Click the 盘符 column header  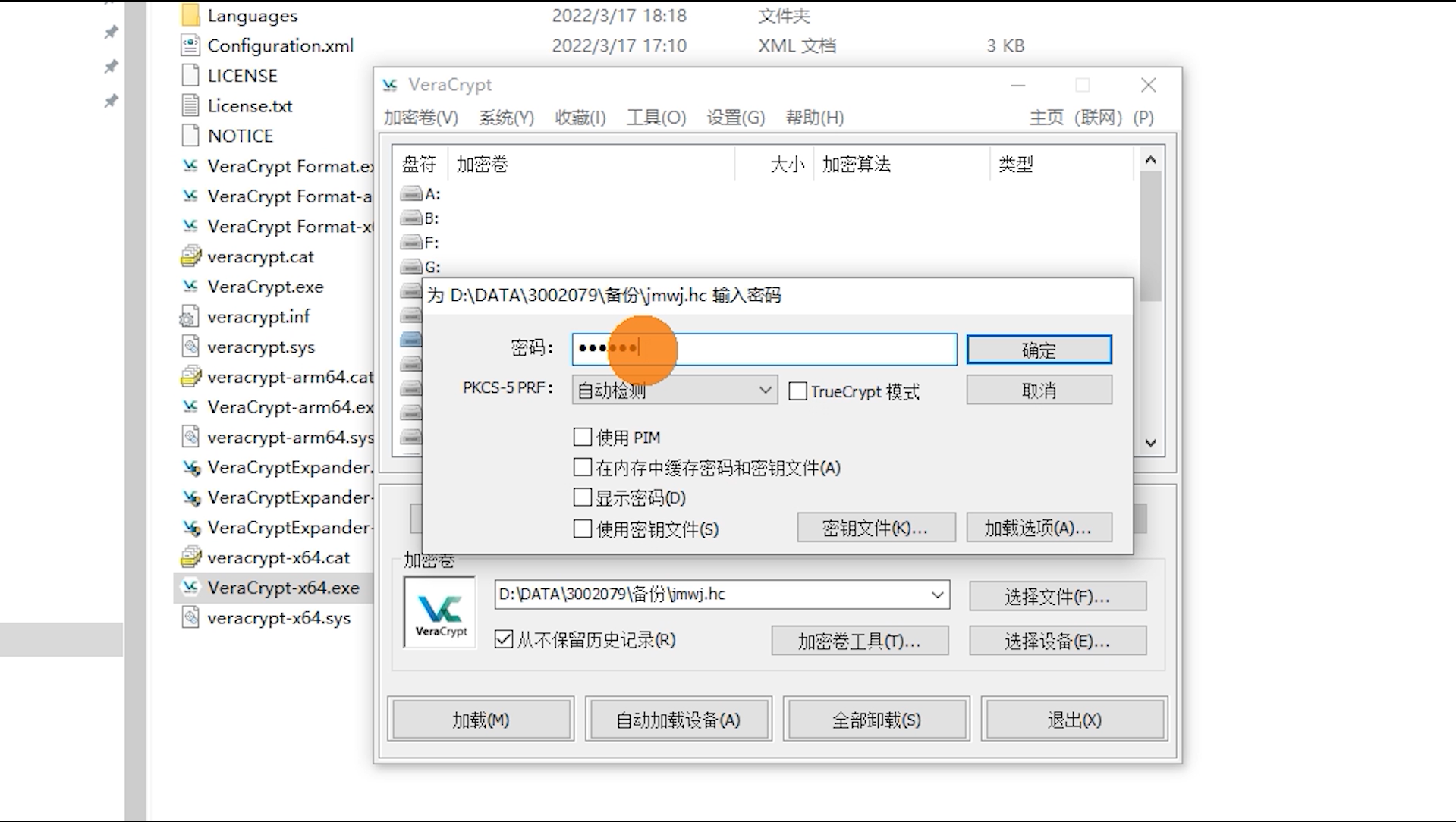[420, 164]
